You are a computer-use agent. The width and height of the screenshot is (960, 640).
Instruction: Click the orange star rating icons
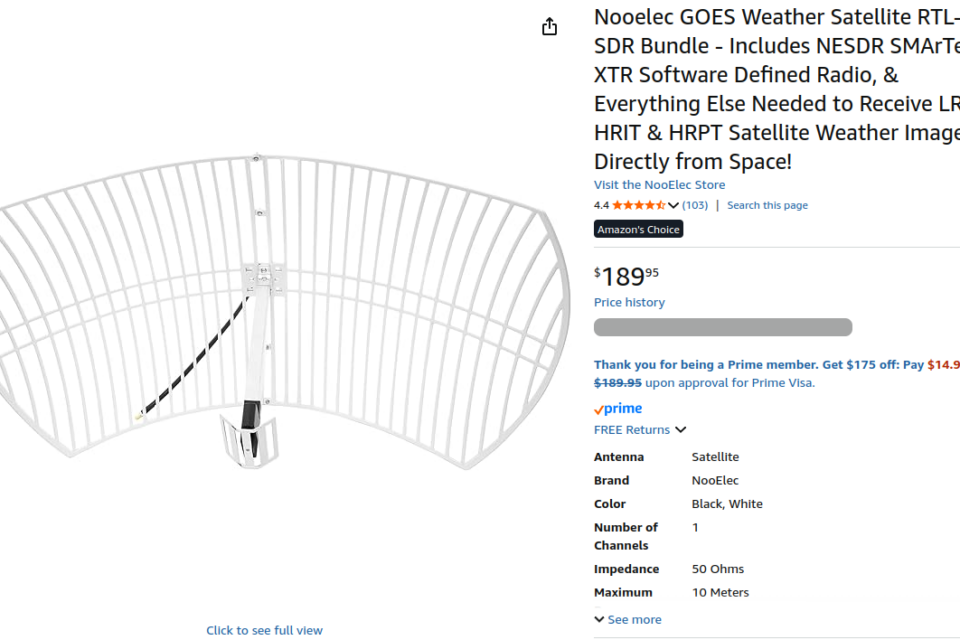[638, 205]
